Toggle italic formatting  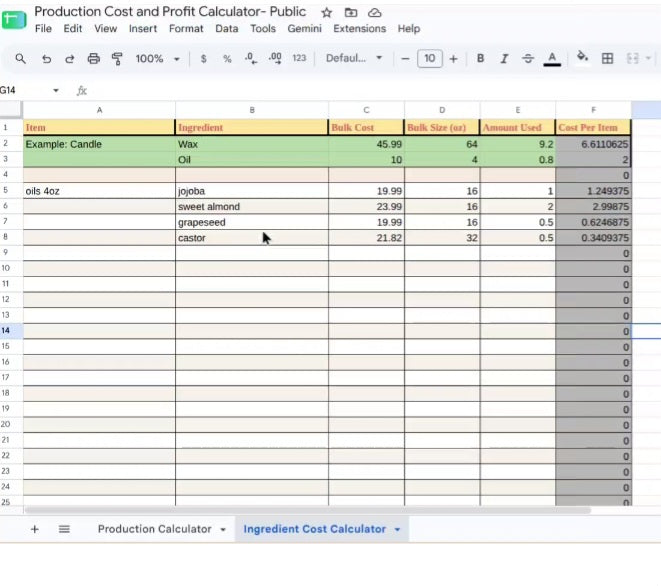(x=504, y=59)
